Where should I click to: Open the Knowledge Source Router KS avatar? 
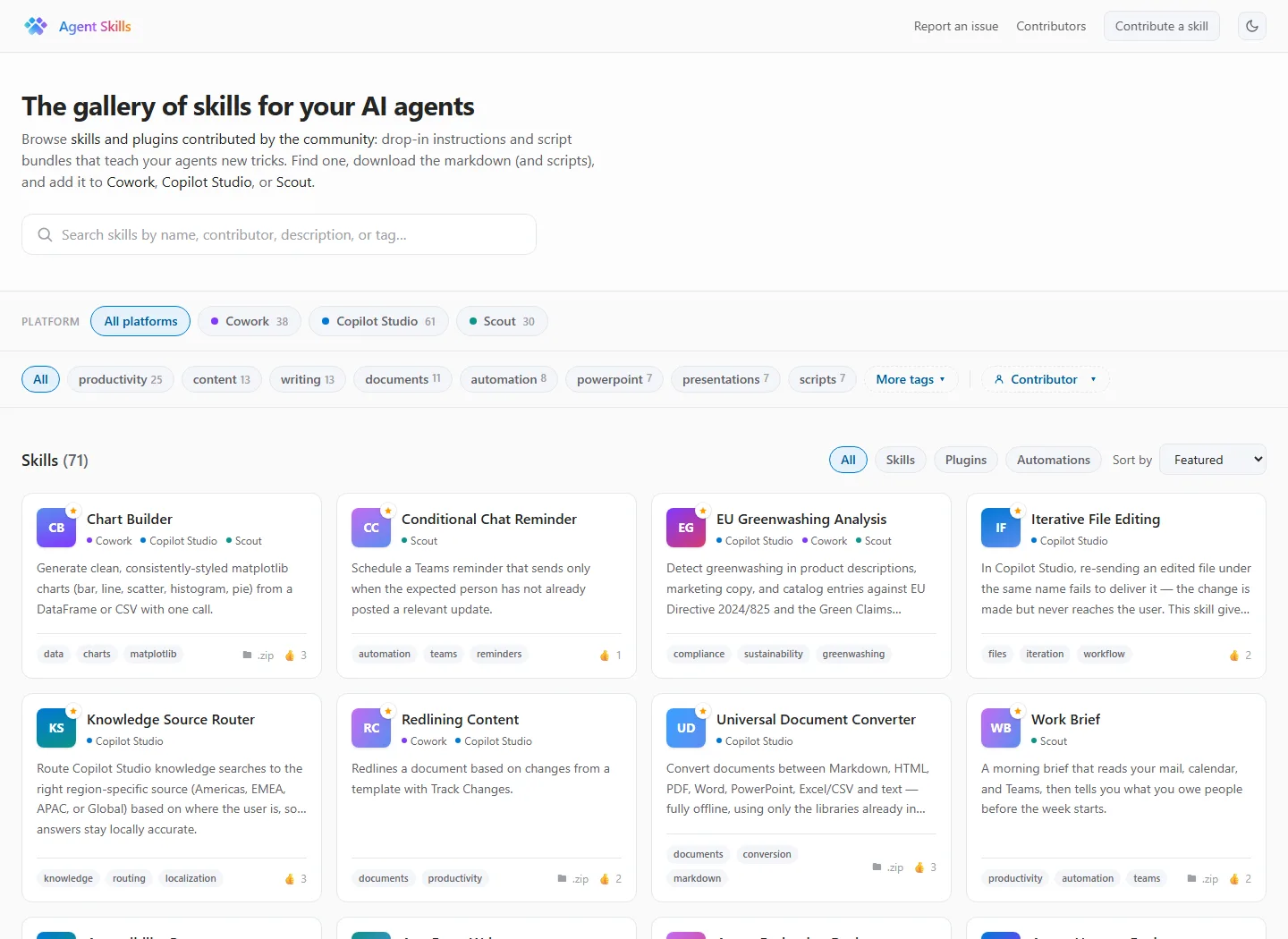pyautogui.click(x=56, y=728)
